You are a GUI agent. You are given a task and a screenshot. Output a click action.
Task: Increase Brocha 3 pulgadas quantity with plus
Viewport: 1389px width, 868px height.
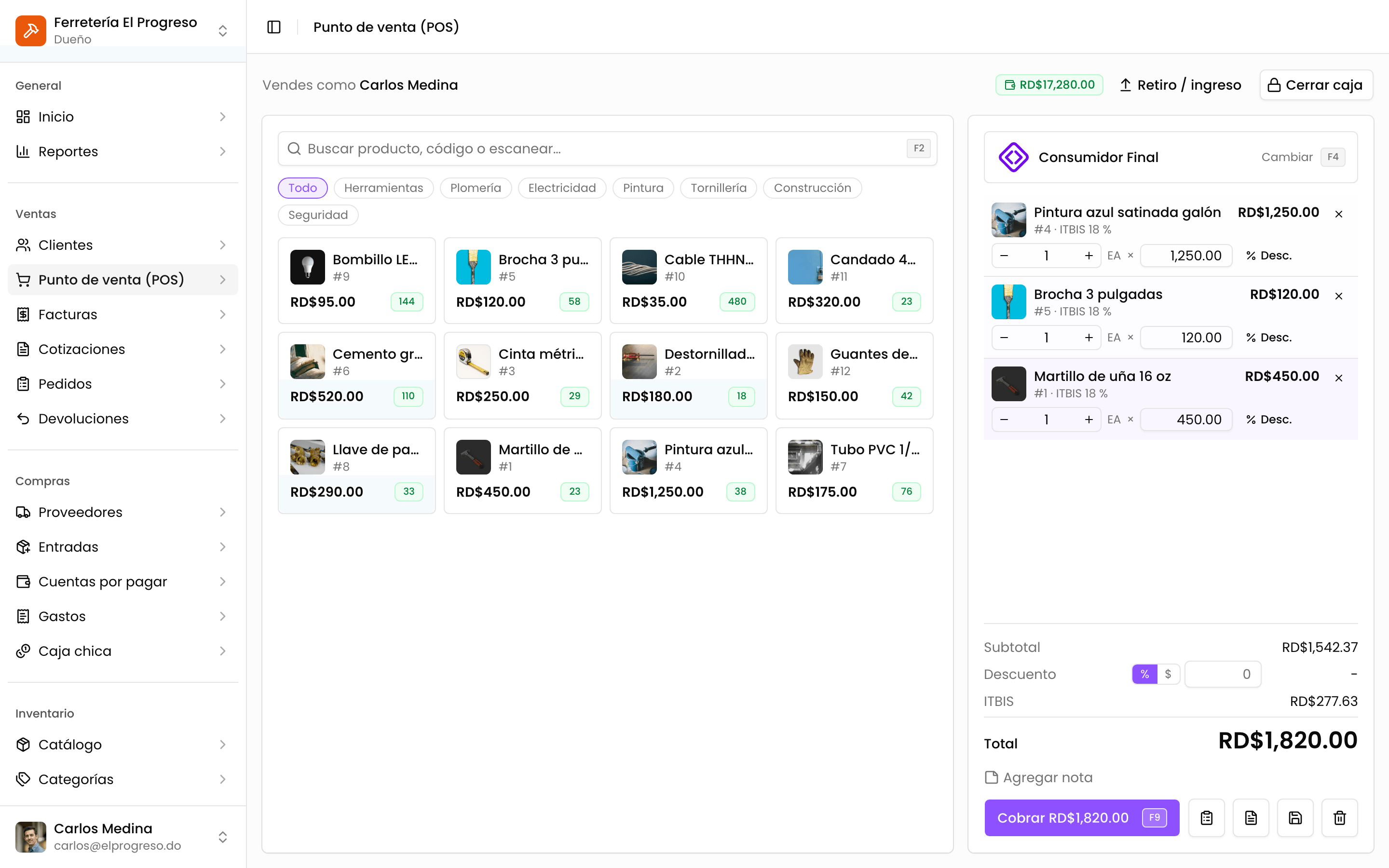tap(1088, 338)
